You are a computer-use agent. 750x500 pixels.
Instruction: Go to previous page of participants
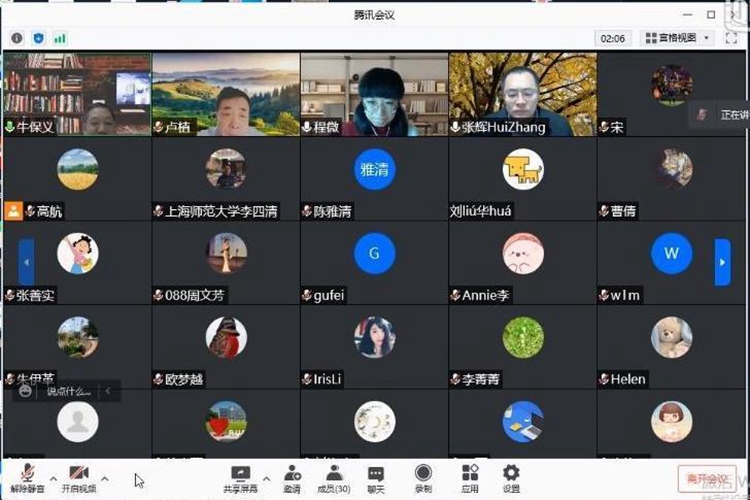tap(27, 262)
